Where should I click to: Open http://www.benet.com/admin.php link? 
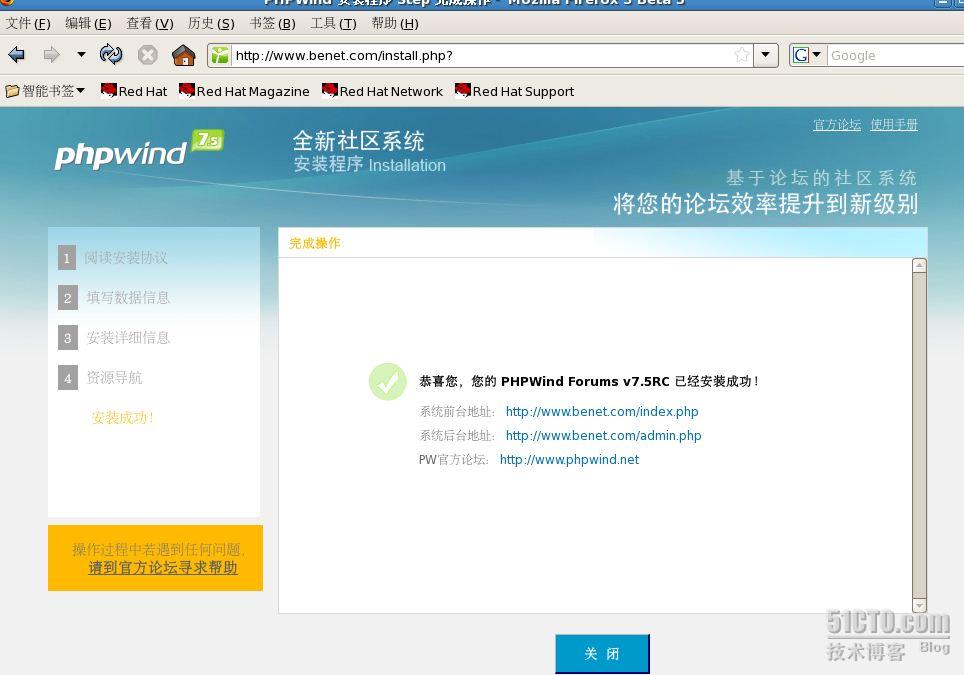604,435
